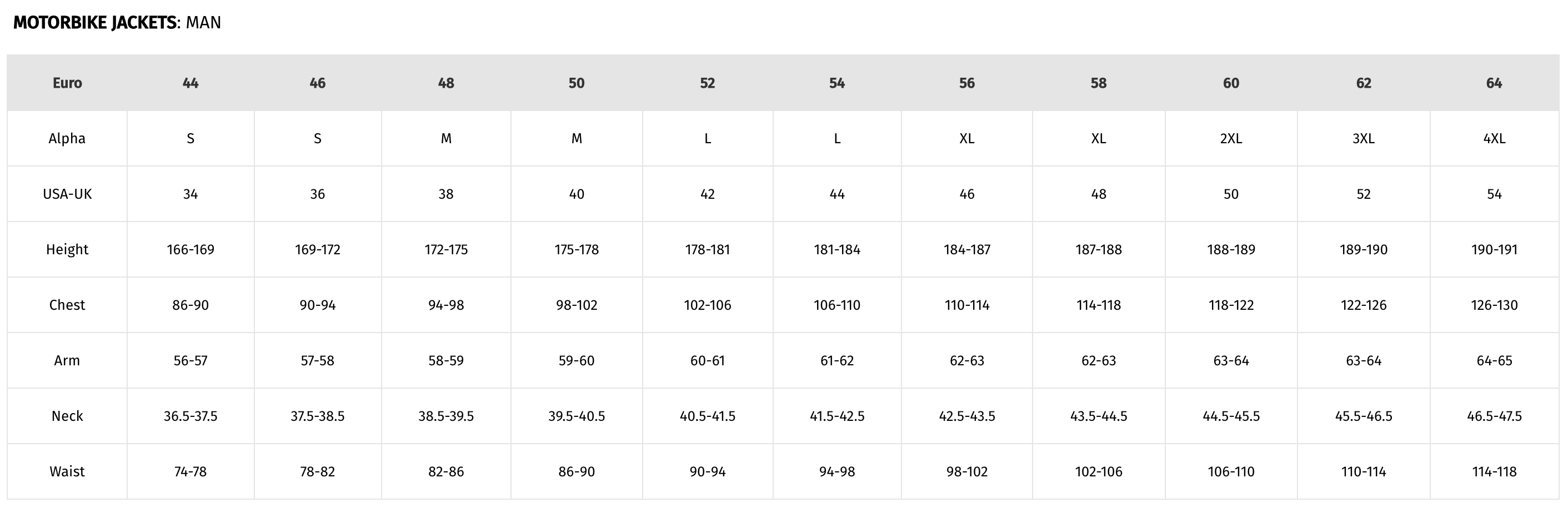1568x518 pixels.
Task: Select chest range 98-102 cell
Action: (577, 304)
